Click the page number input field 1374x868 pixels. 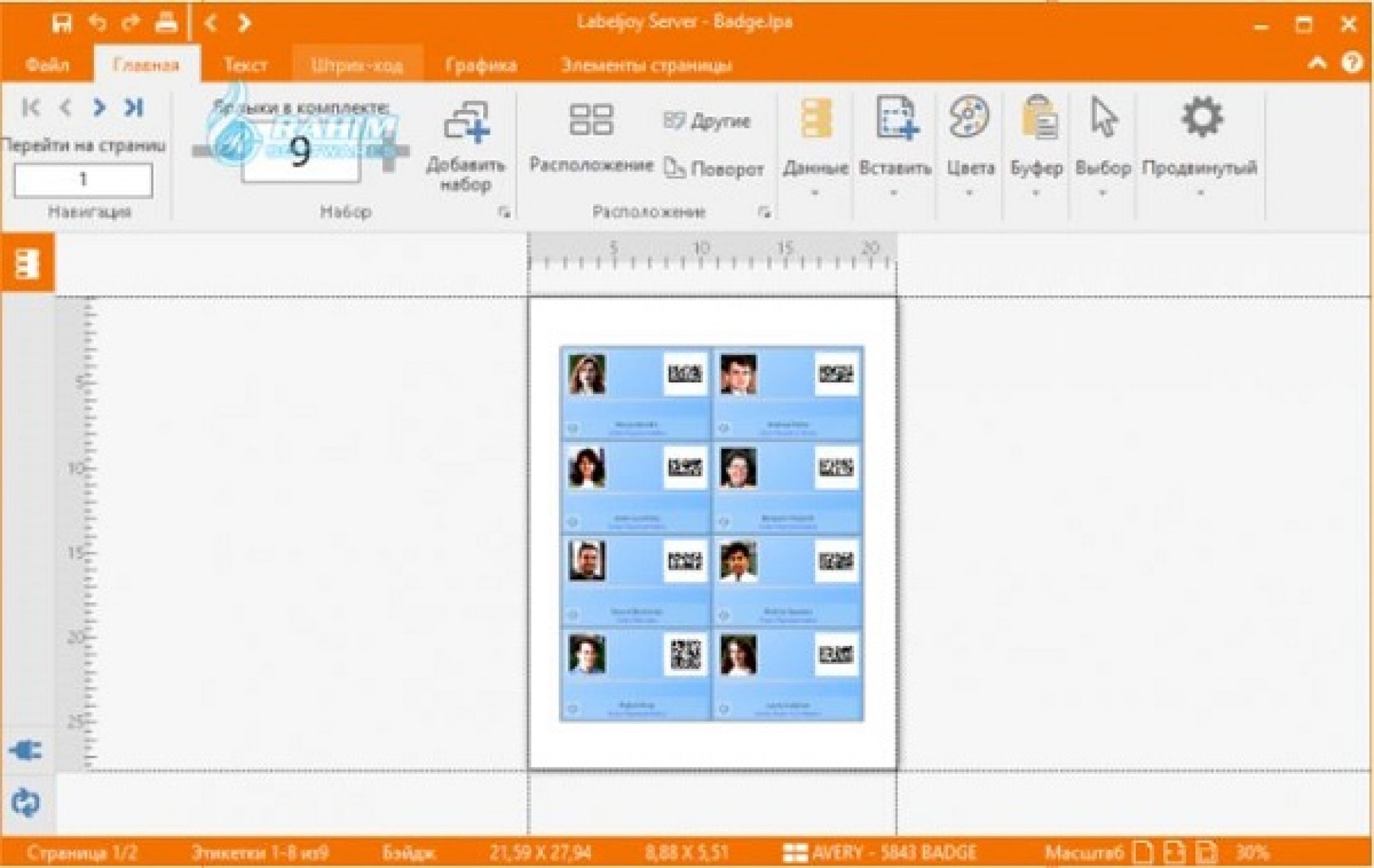(x=83, y=180)
